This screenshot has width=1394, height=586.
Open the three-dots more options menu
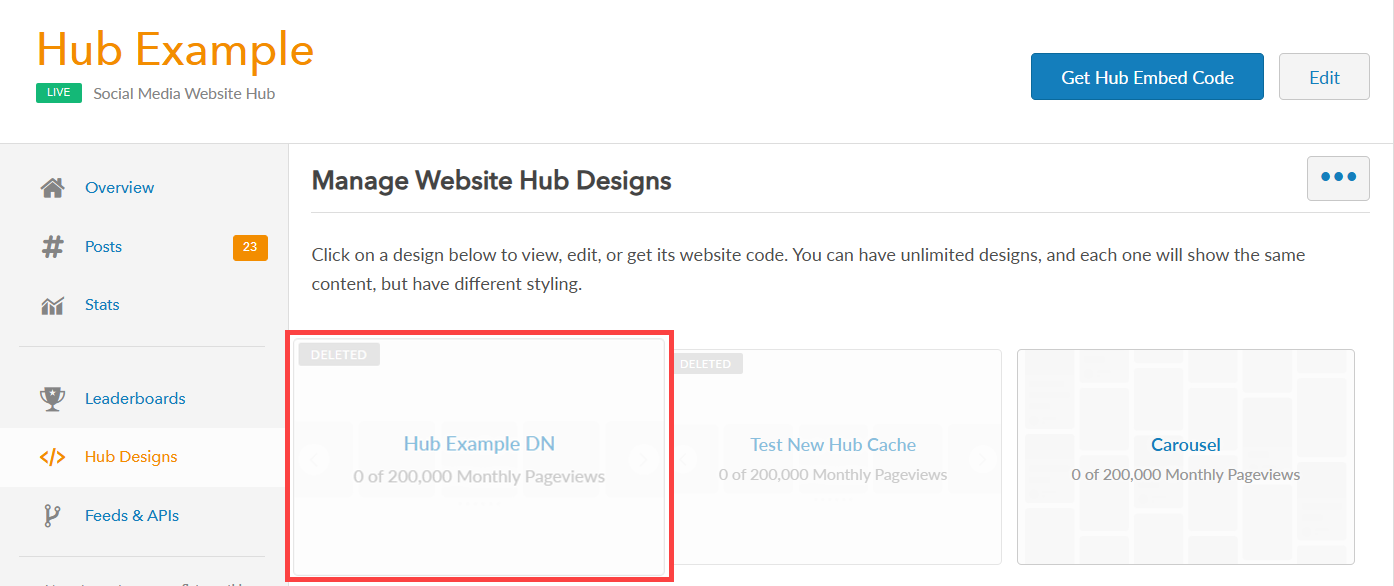[x=1338, y=178]
